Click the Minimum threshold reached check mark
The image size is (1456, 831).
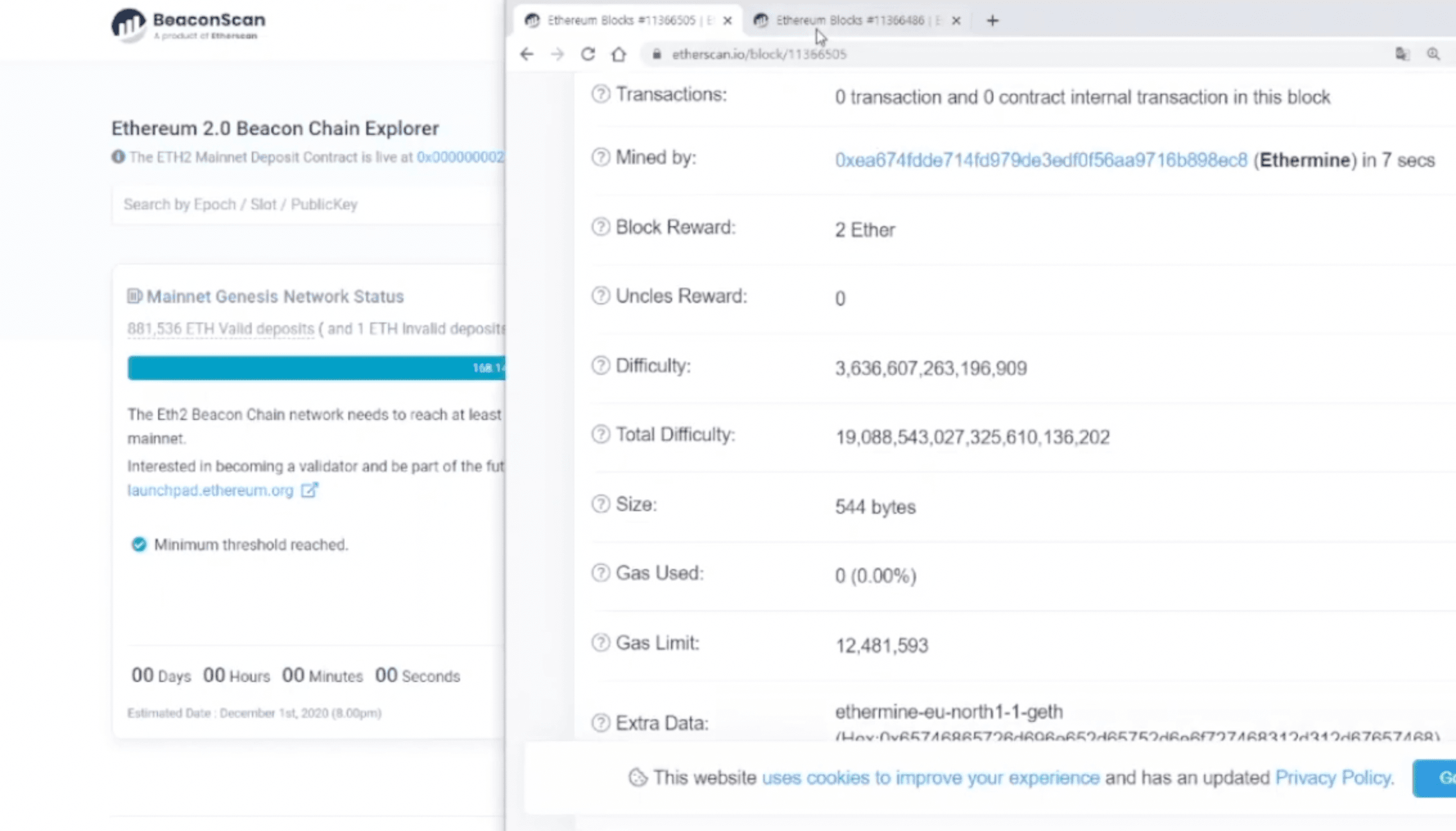point(139,545)
